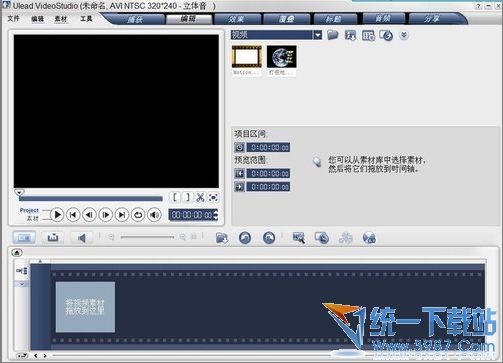Switch to the 效果 (Effect) step tab
Image resolution: width=503 pixels, height=363 pixels.
237,19
